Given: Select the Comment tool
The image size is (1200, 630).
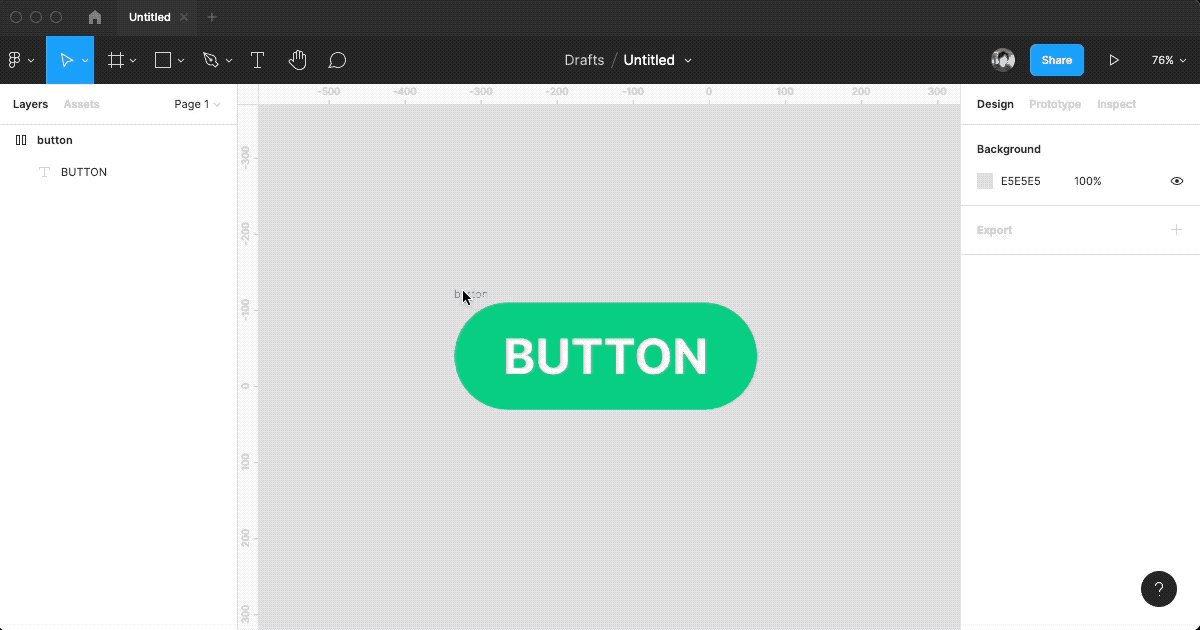Looking at the screenshot, I should point(338,60).
